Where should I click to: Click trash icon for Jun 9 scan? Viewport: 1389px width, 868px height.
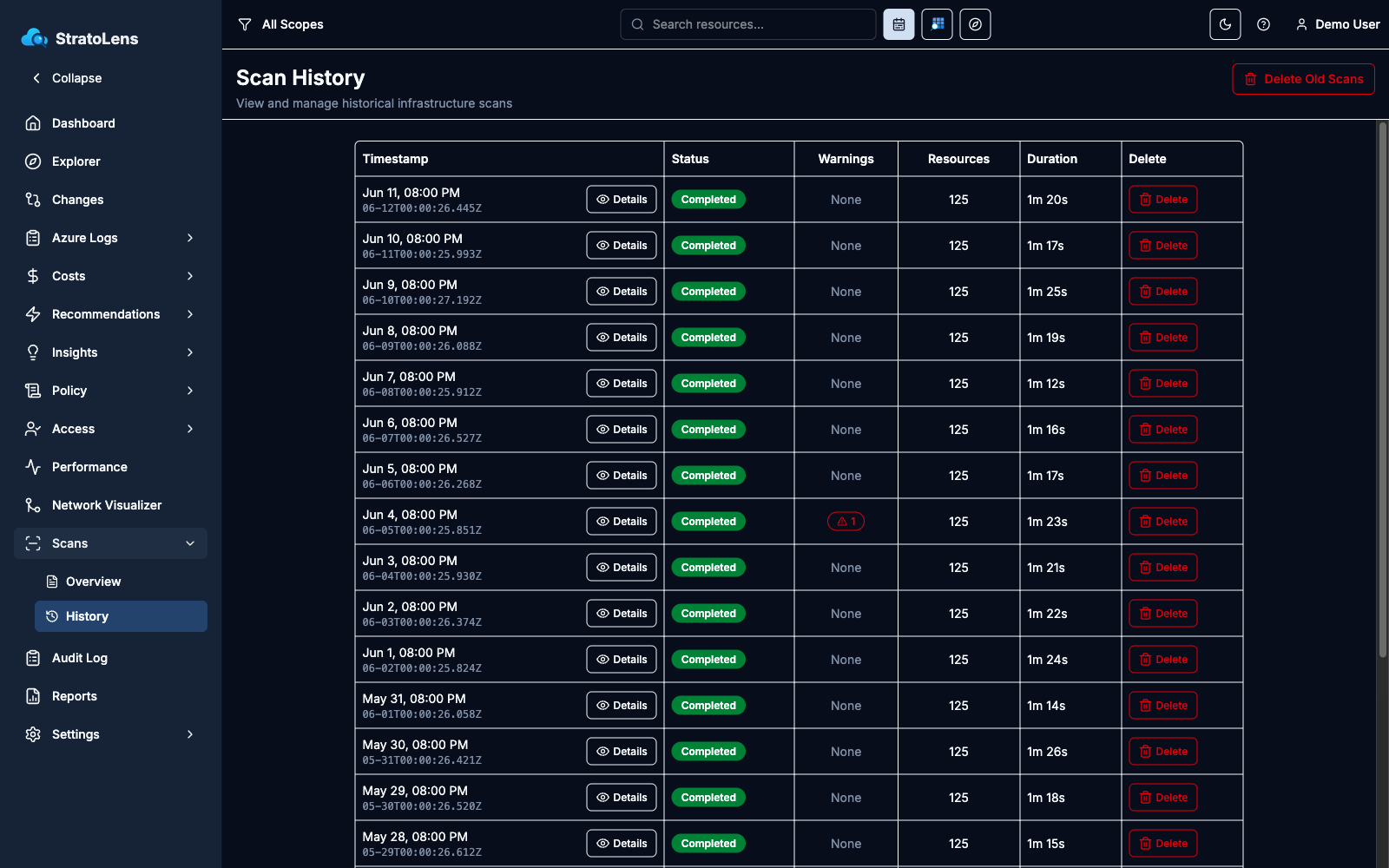point(1145,292)
